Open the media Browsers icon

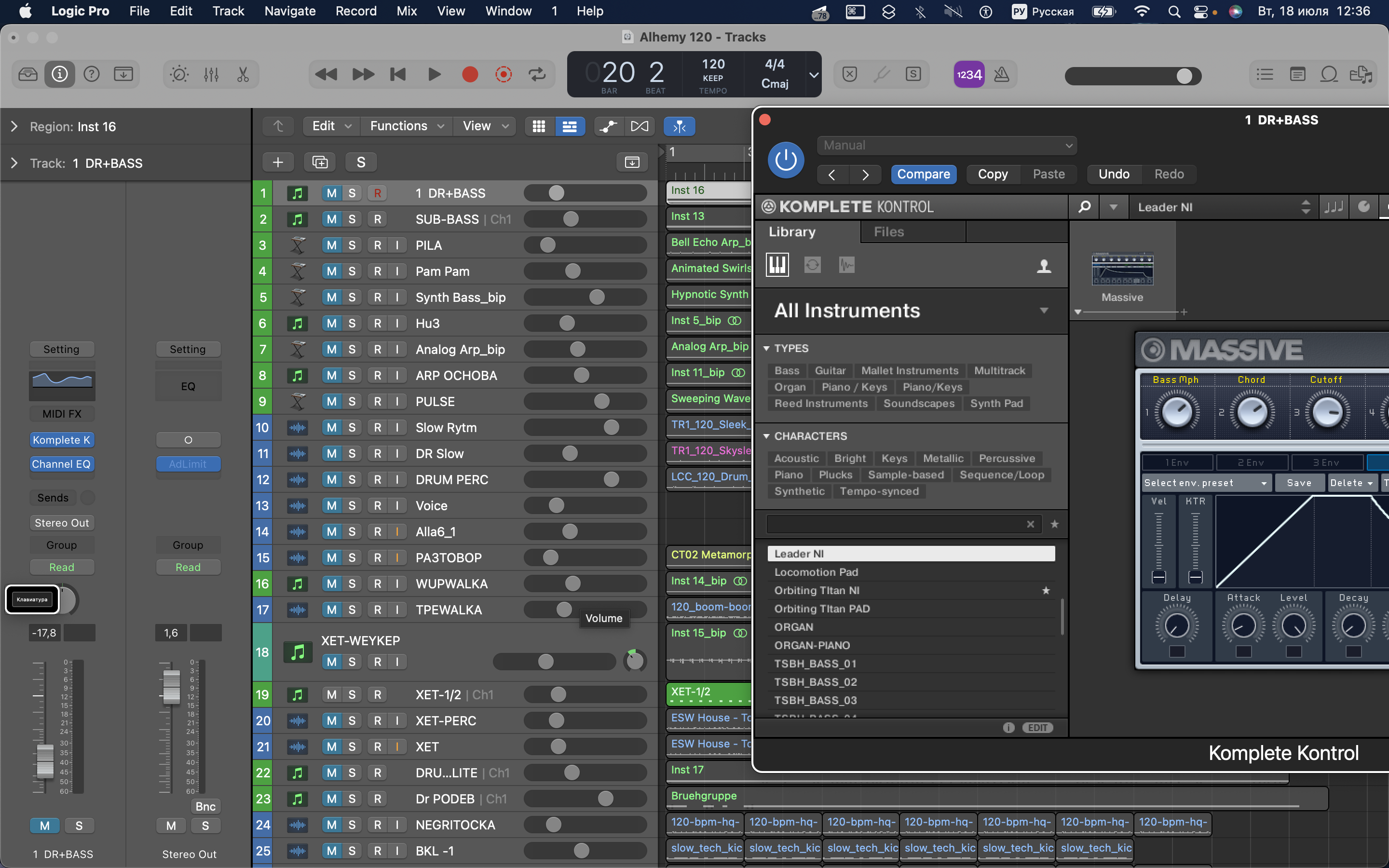click(1361, 75)
